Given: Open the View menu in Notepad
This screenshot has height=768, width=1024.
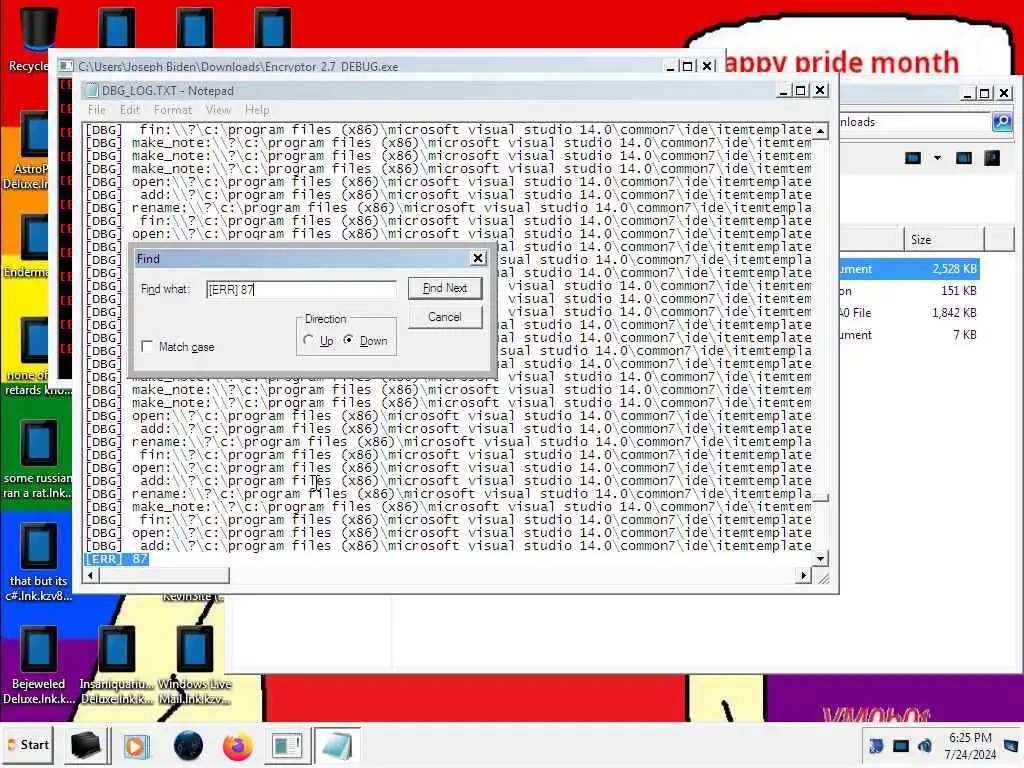Looking at the screenshot, I should [218, 110].
